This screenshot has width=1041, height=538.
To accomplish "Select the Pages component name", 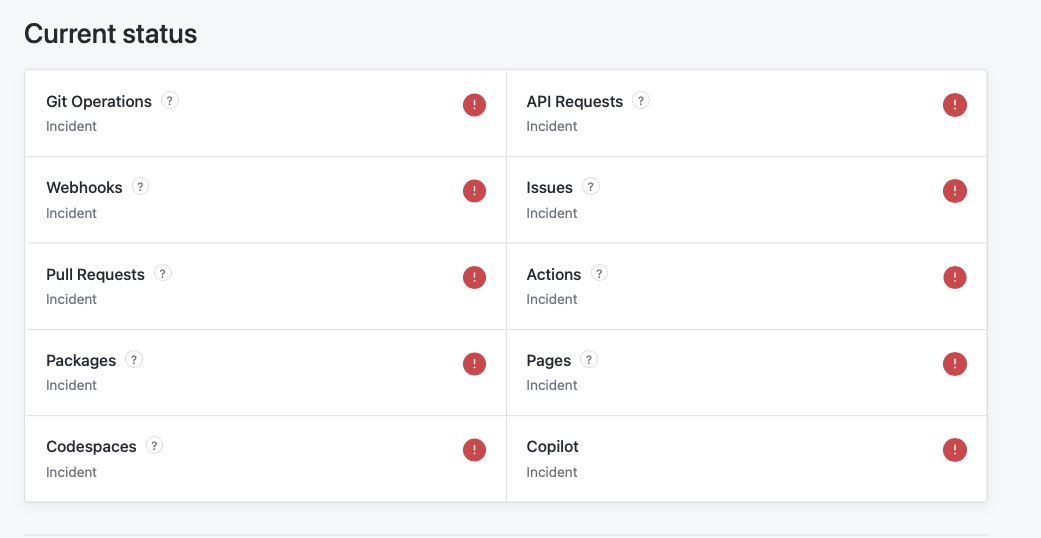I will [x=549, y=361].
